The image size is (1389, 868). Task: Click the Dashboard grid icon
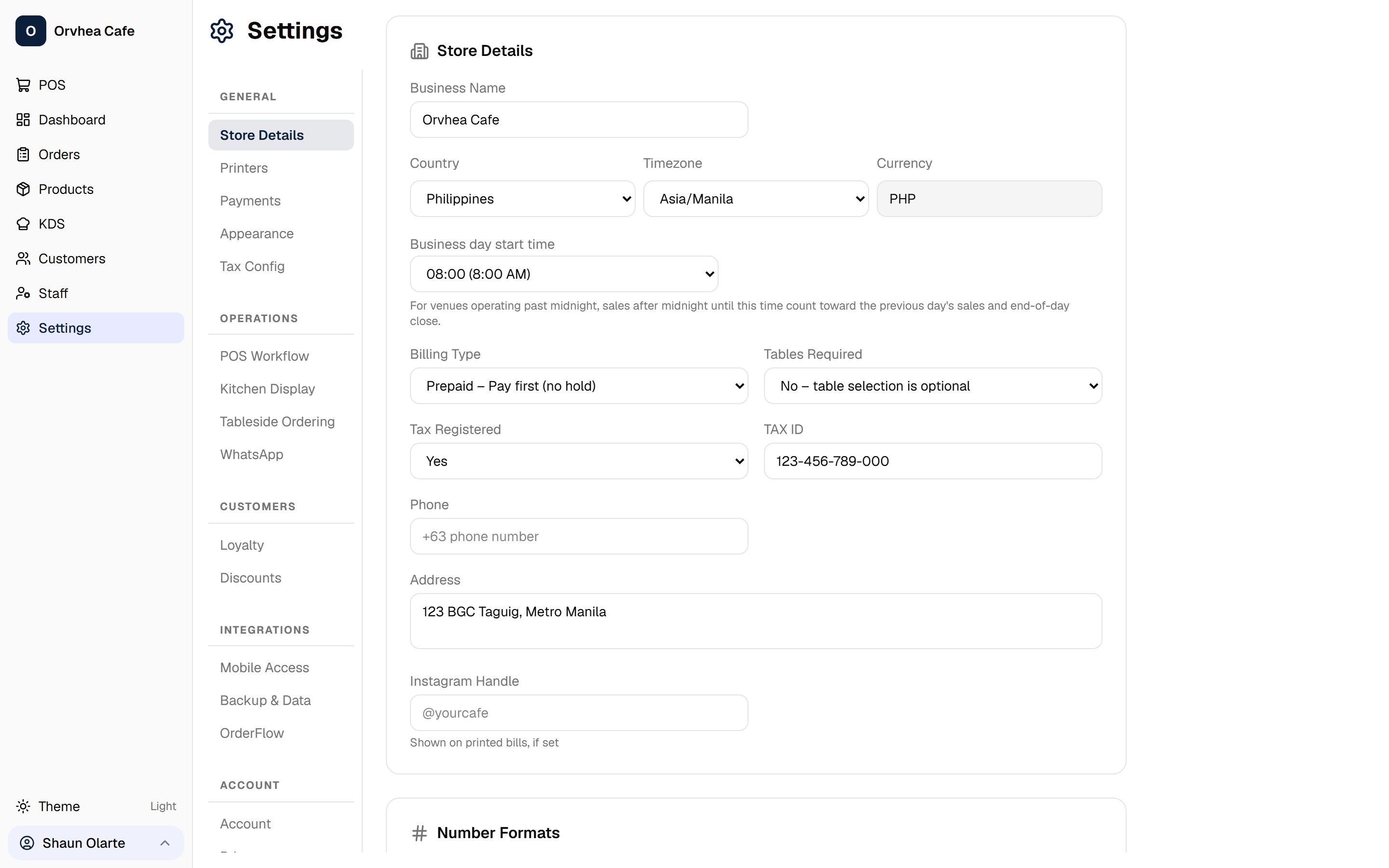[x=23, y=120]
